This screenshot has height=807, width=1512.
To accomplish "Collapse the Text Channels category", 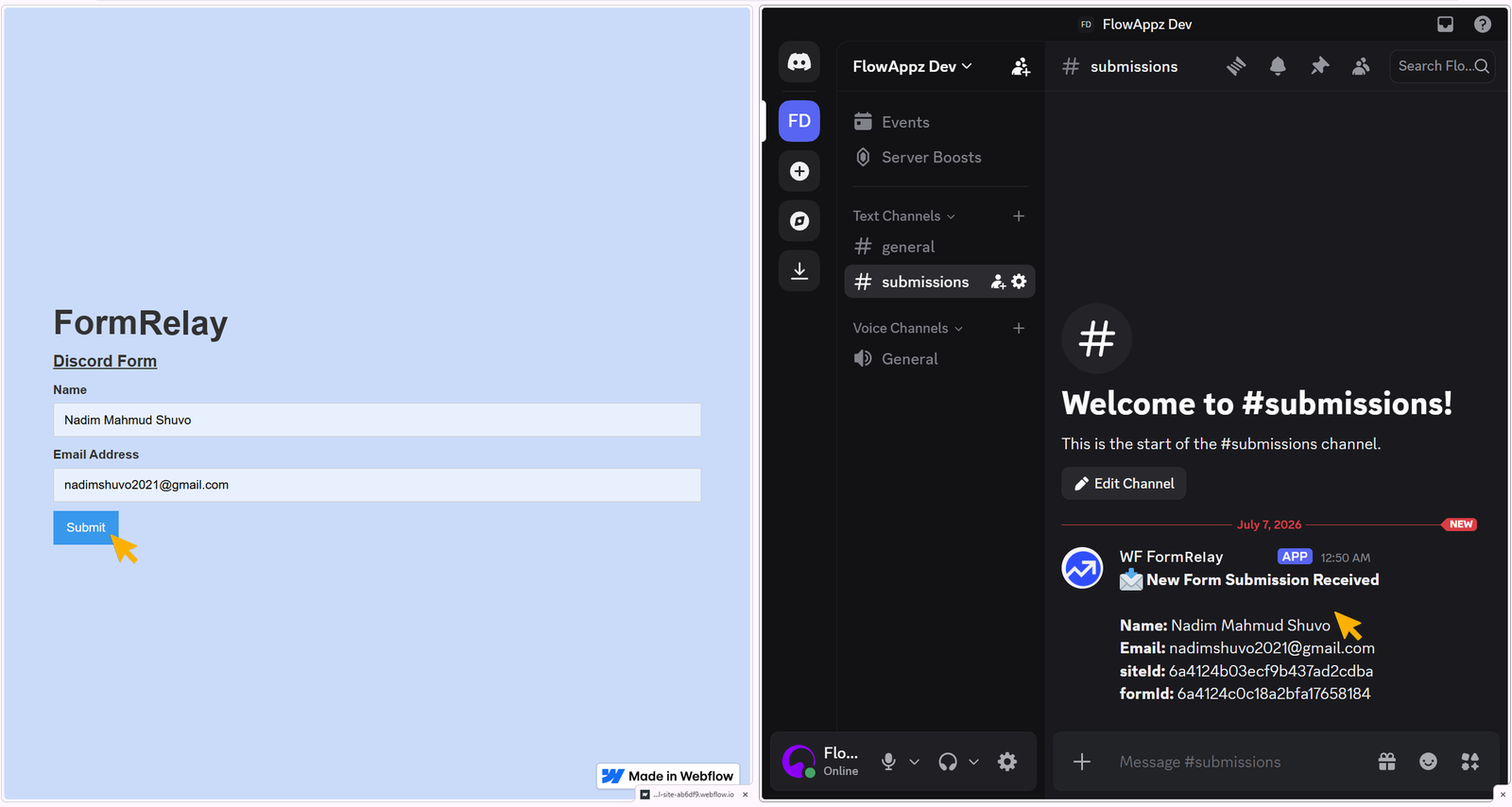I will (903, 216).
